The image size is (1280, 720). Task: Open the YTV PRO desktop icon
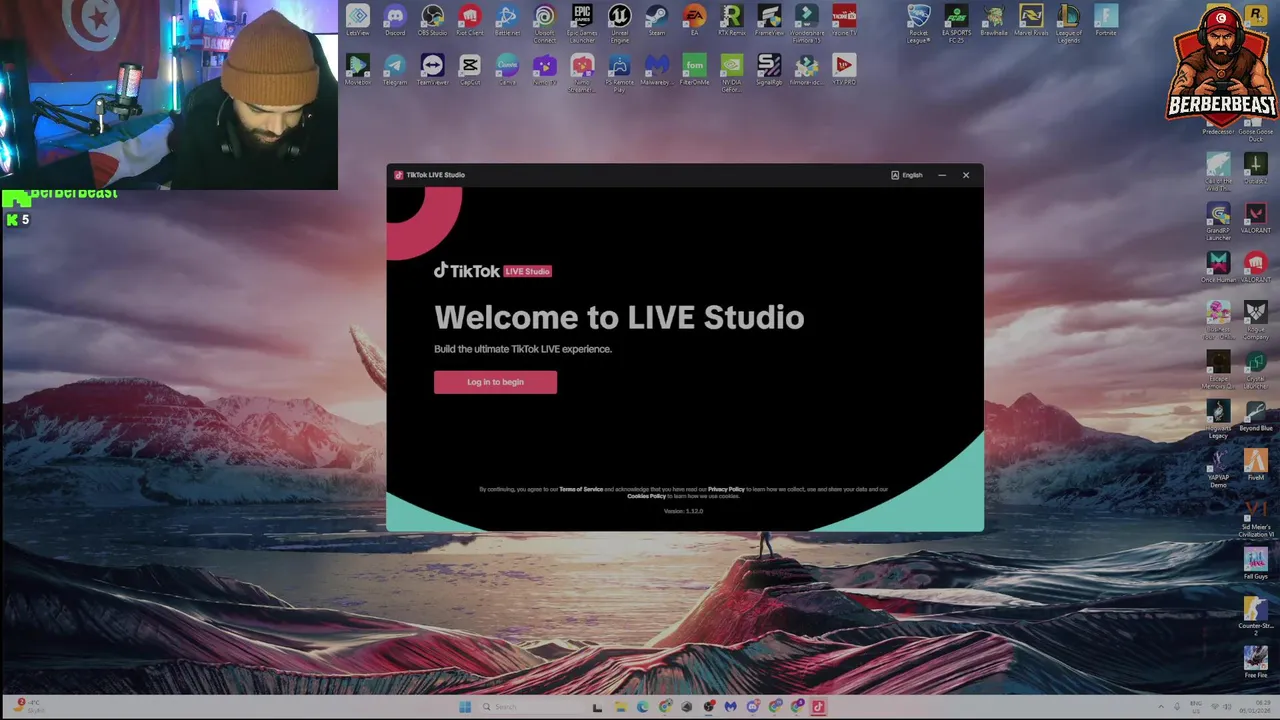(844, 70)
